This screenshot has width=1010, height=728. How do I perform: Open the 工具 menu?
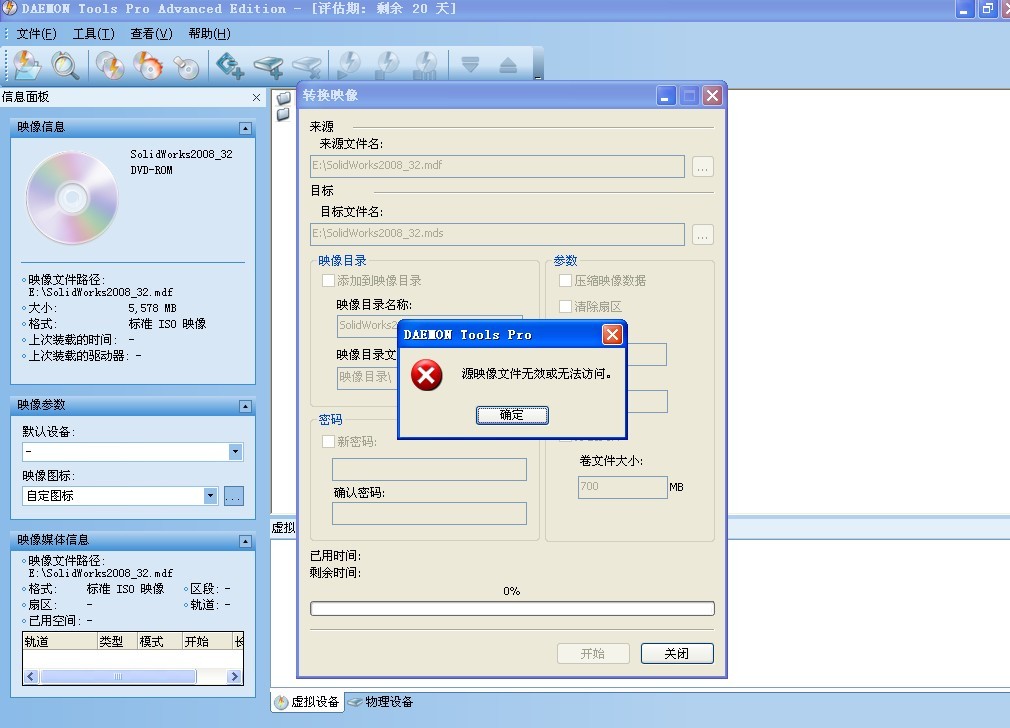click(x=93, y=34)
